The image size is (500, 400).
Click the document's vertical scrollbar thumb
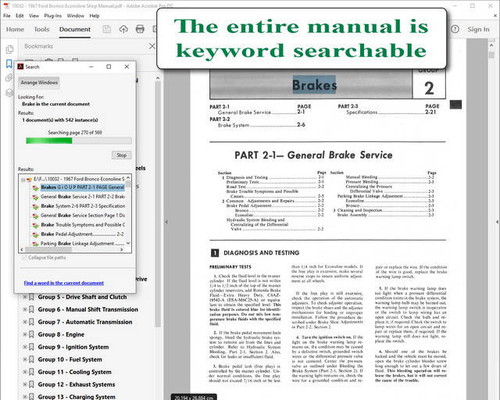(491, 55)
